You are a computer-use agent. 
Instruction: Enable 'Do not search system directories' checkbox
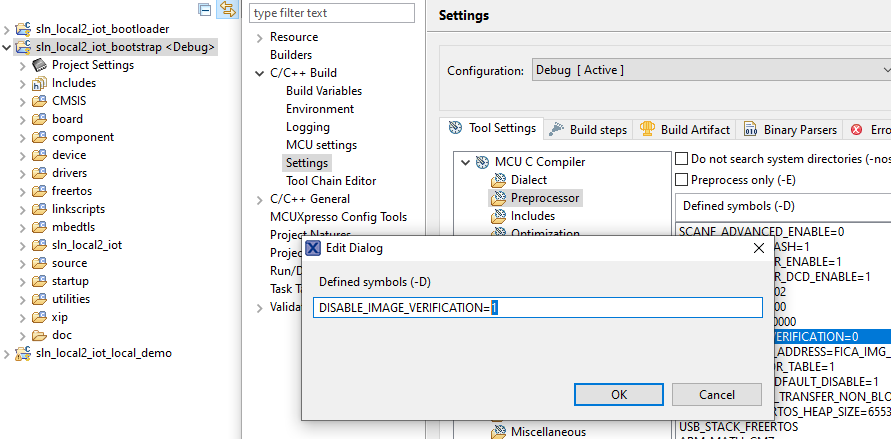(682, 159)
